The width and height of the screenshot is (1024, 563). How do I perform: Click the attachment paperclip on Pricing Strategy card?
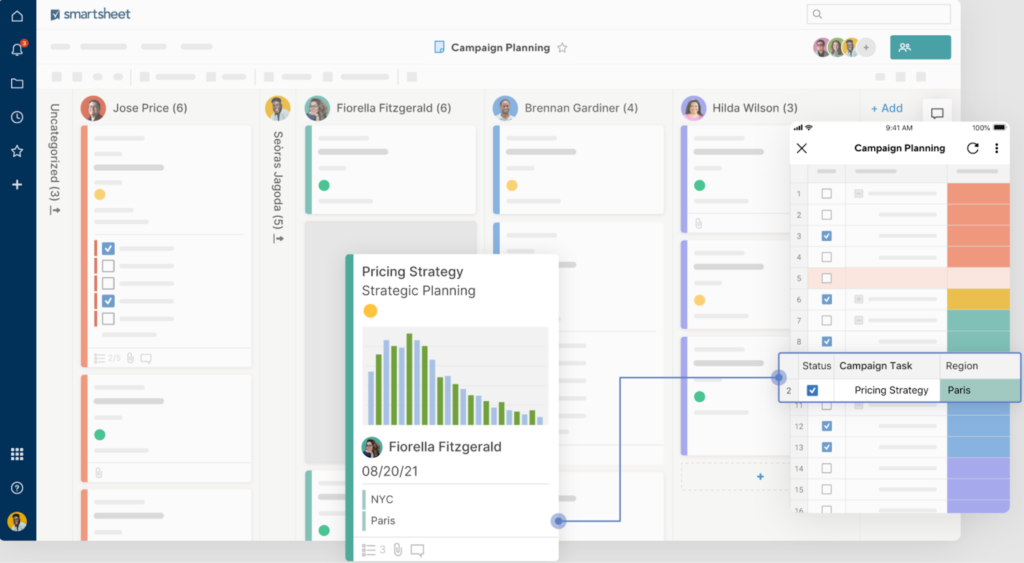pos(398,550)
